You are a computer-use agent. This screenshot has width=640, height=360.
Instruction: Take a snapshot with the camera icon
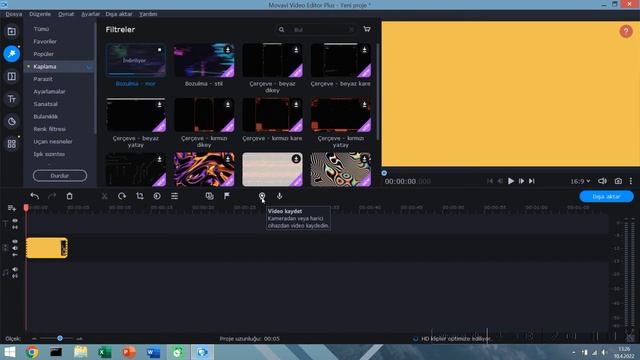(x=618, y=181)
